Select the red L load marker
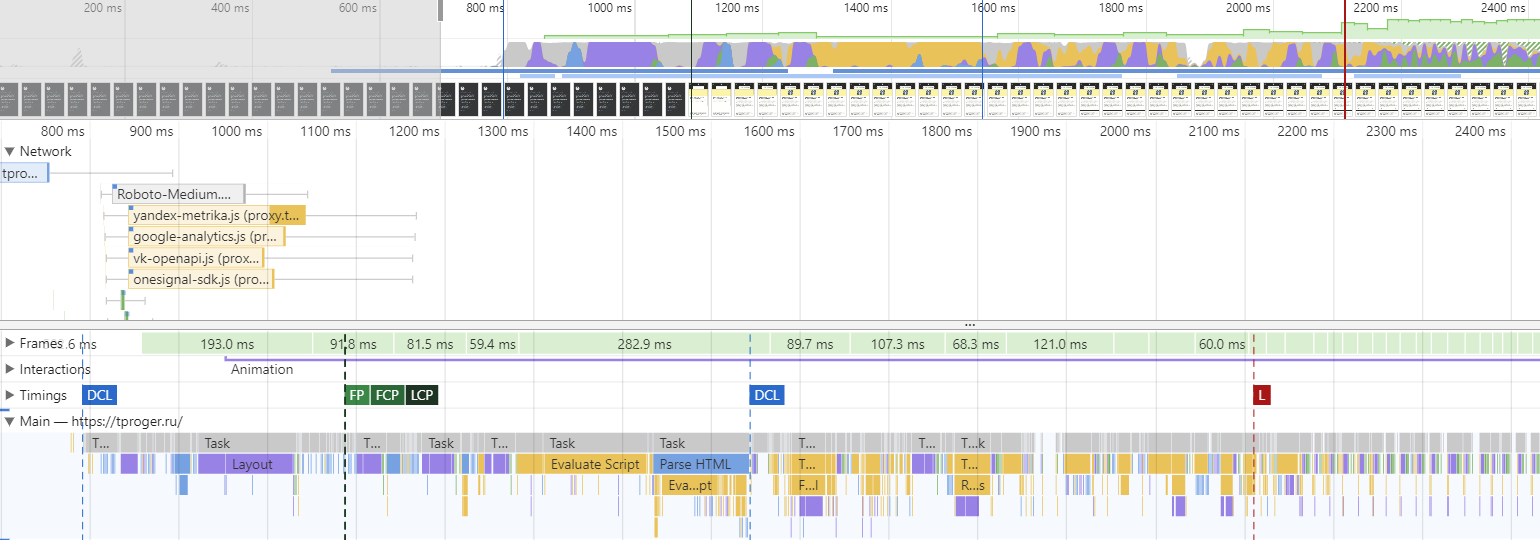 point(1262,395)
